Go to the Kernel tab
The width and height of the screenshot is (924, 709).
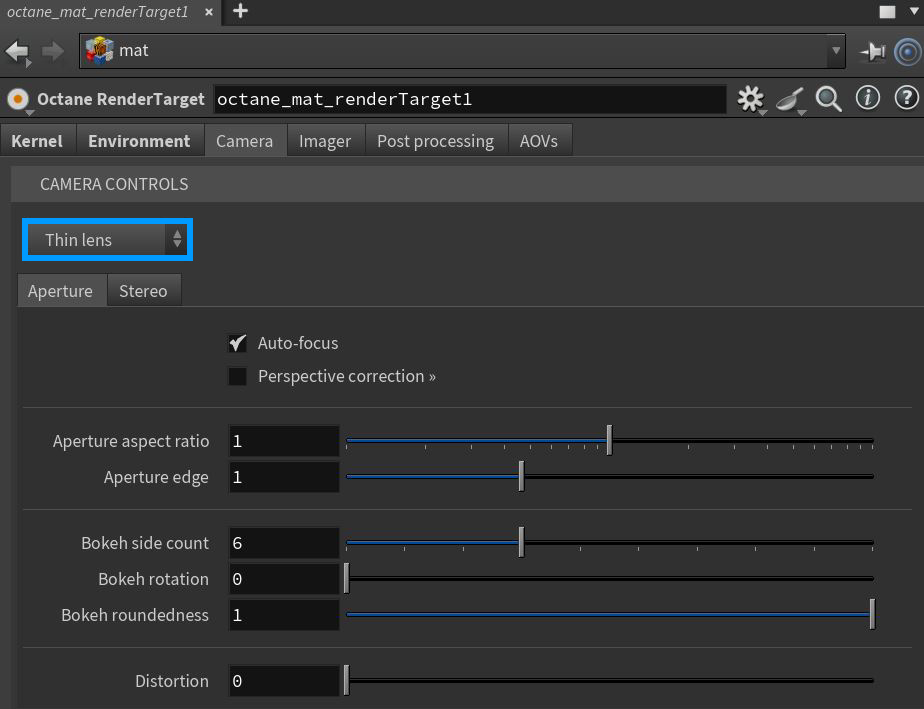pos(37,141)
